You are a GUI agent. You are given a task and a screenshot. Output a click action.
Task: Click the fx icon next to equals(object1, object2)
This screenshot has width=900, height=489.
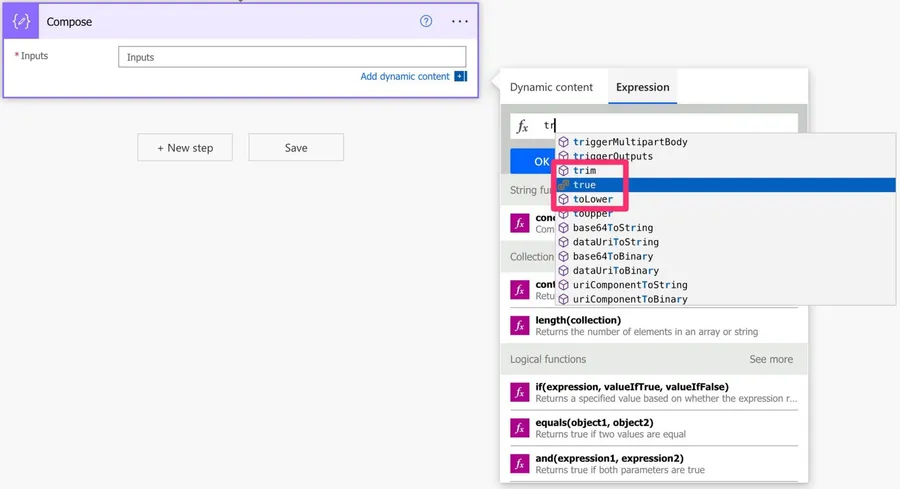[x=519, y=428]
